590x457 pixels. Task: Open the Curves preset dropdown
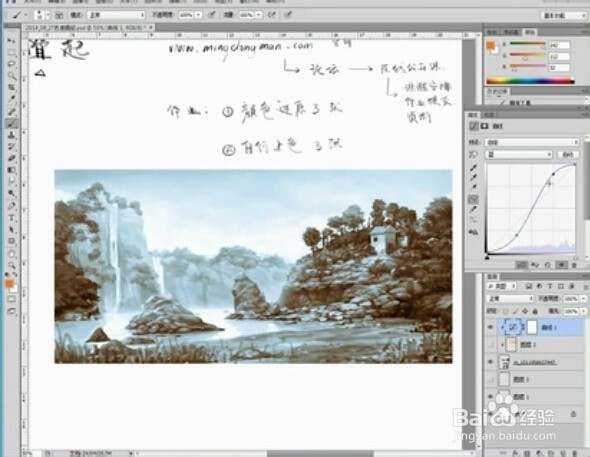pyautogui.click(x=532, y=143)
